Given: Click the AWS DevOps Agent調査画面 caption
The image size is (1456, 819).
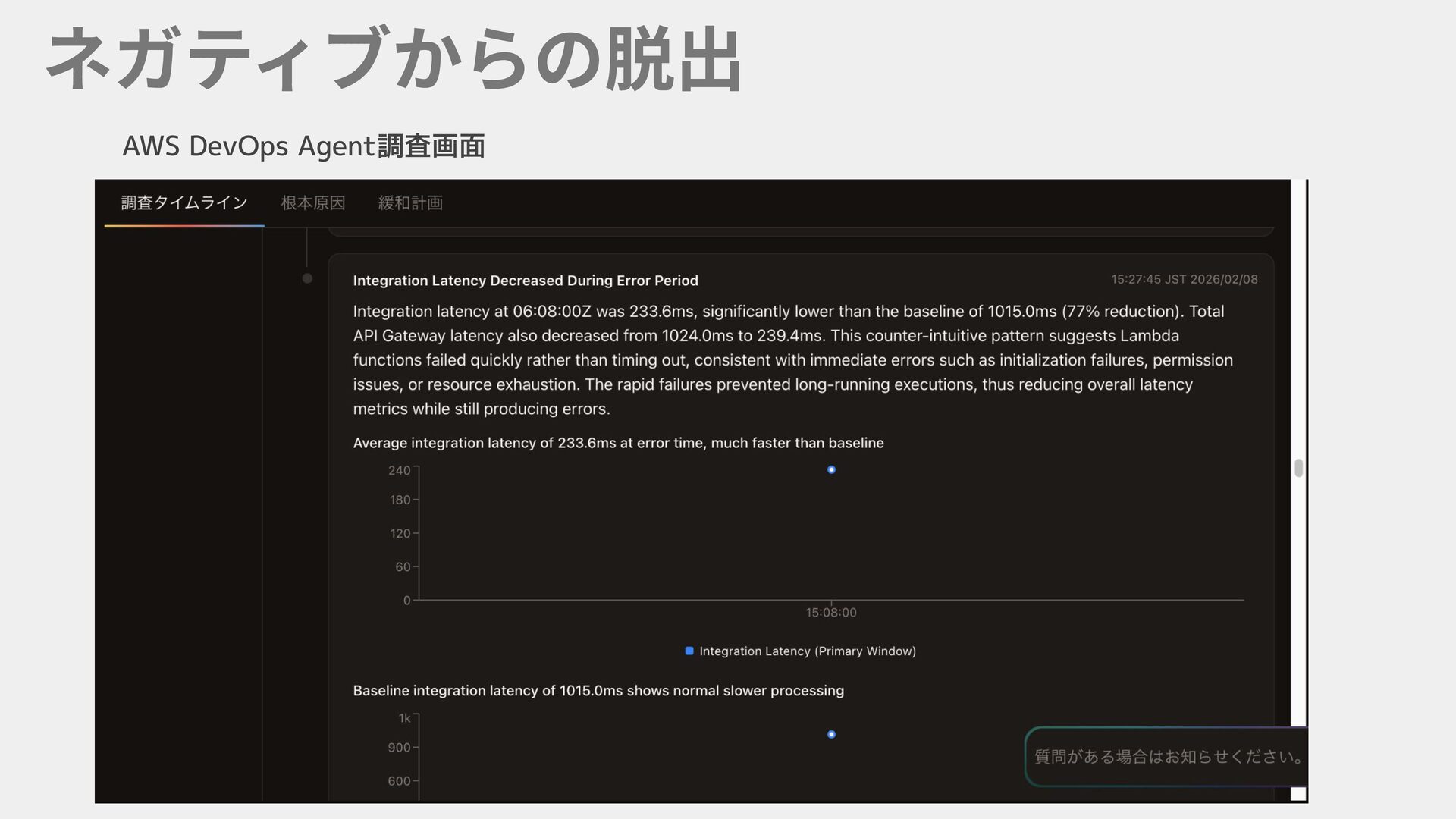Looking at the screenshot, I should (303, 146).
